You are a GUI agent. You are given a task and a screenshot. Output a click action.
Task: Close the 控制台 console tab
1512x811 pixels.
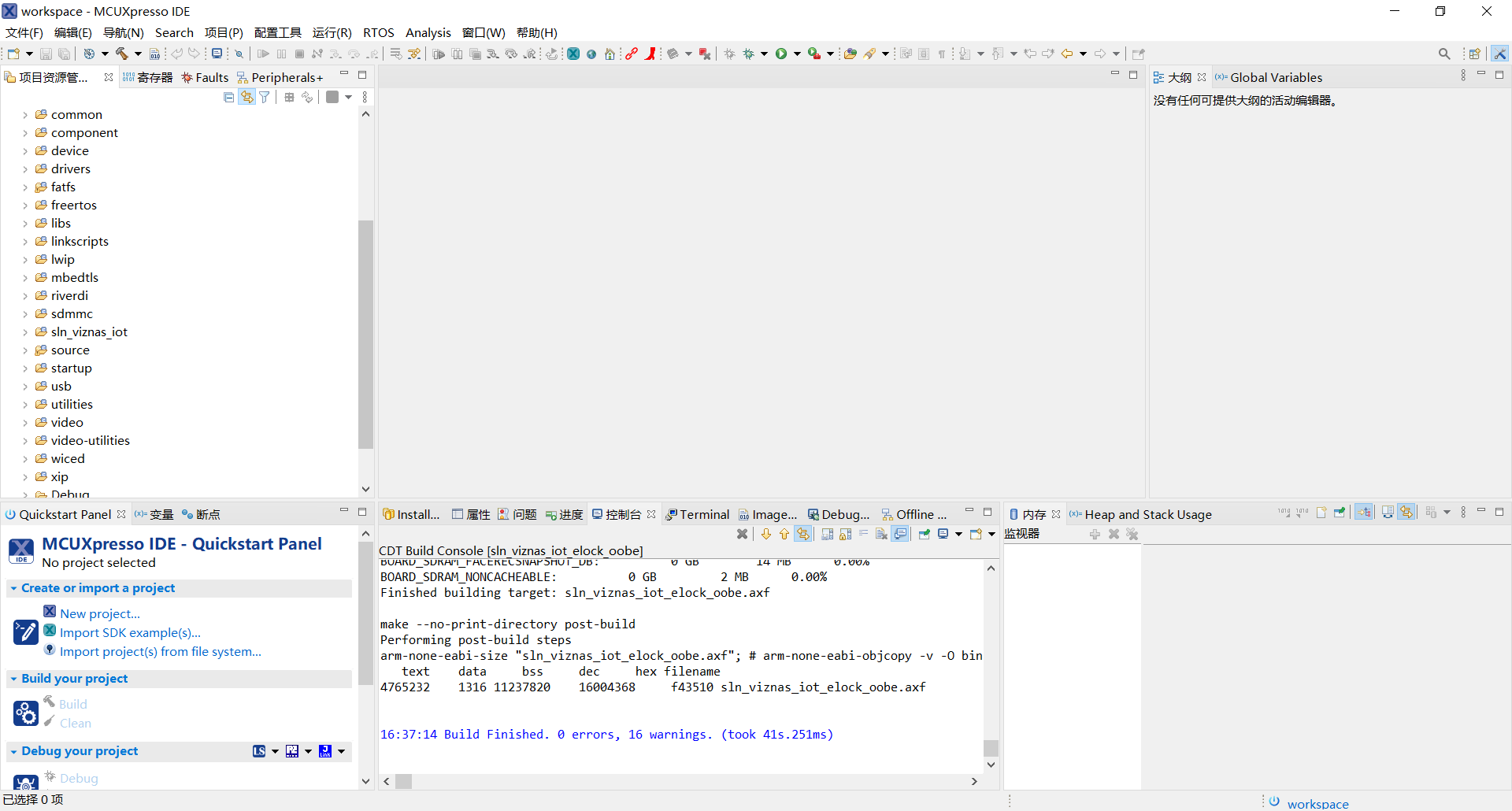(651, 514)
